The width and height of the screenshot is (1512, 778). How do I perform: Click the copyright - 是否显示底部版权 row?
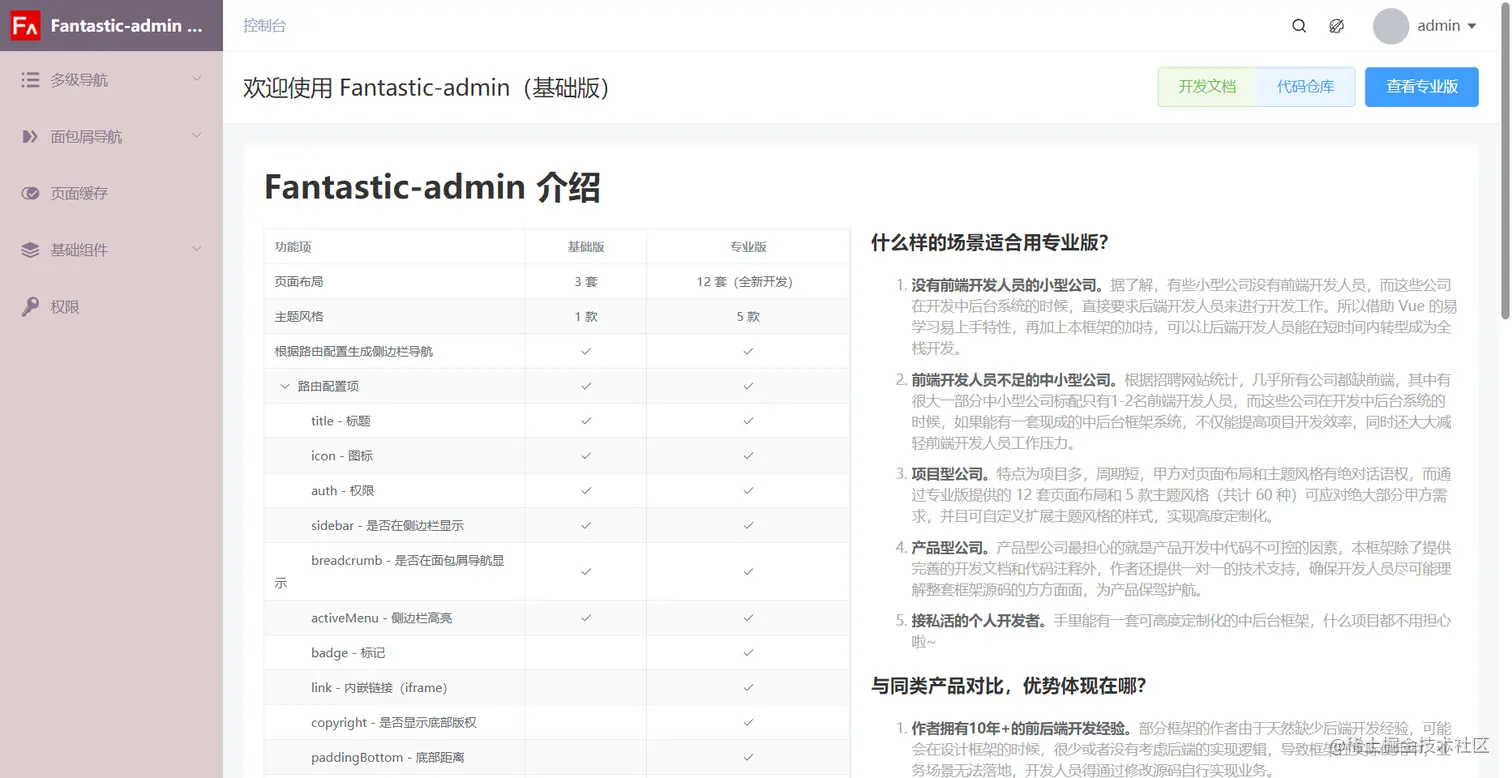pyautogui.click(x=556, y=723)
